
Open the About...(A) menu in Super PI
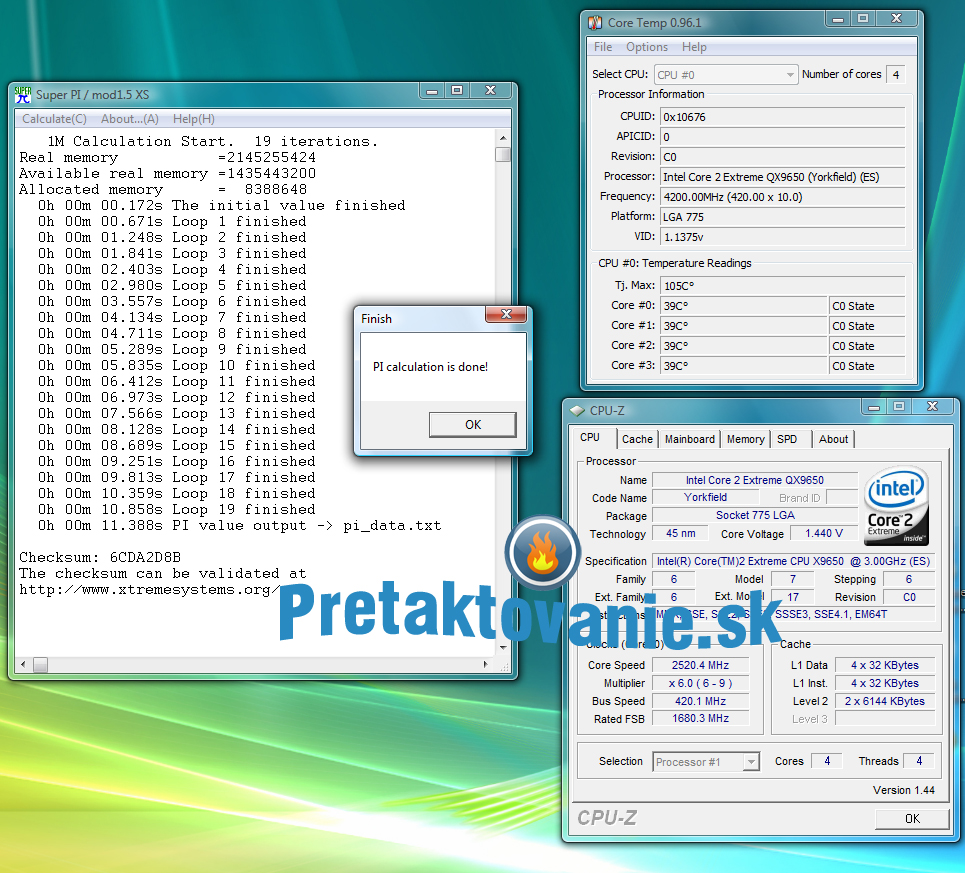click(x=130, y=119)
